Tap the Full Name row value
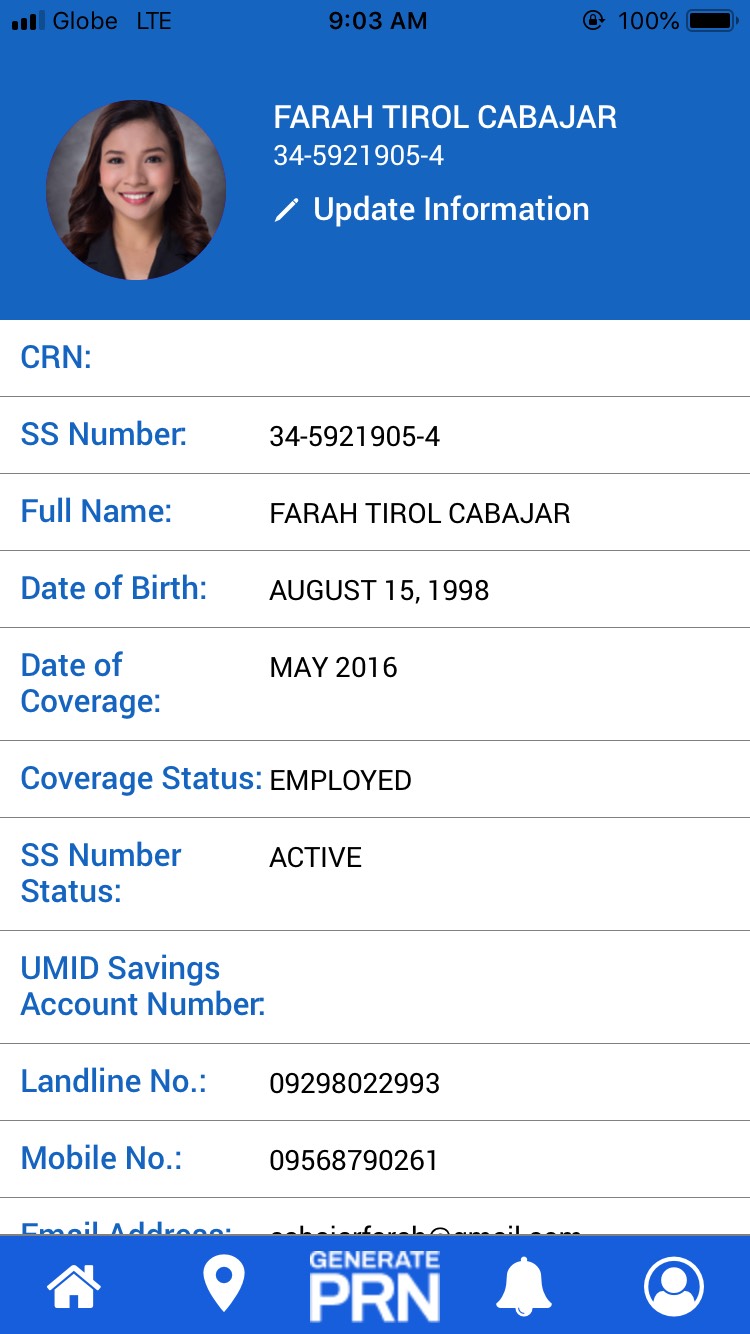 419,513
